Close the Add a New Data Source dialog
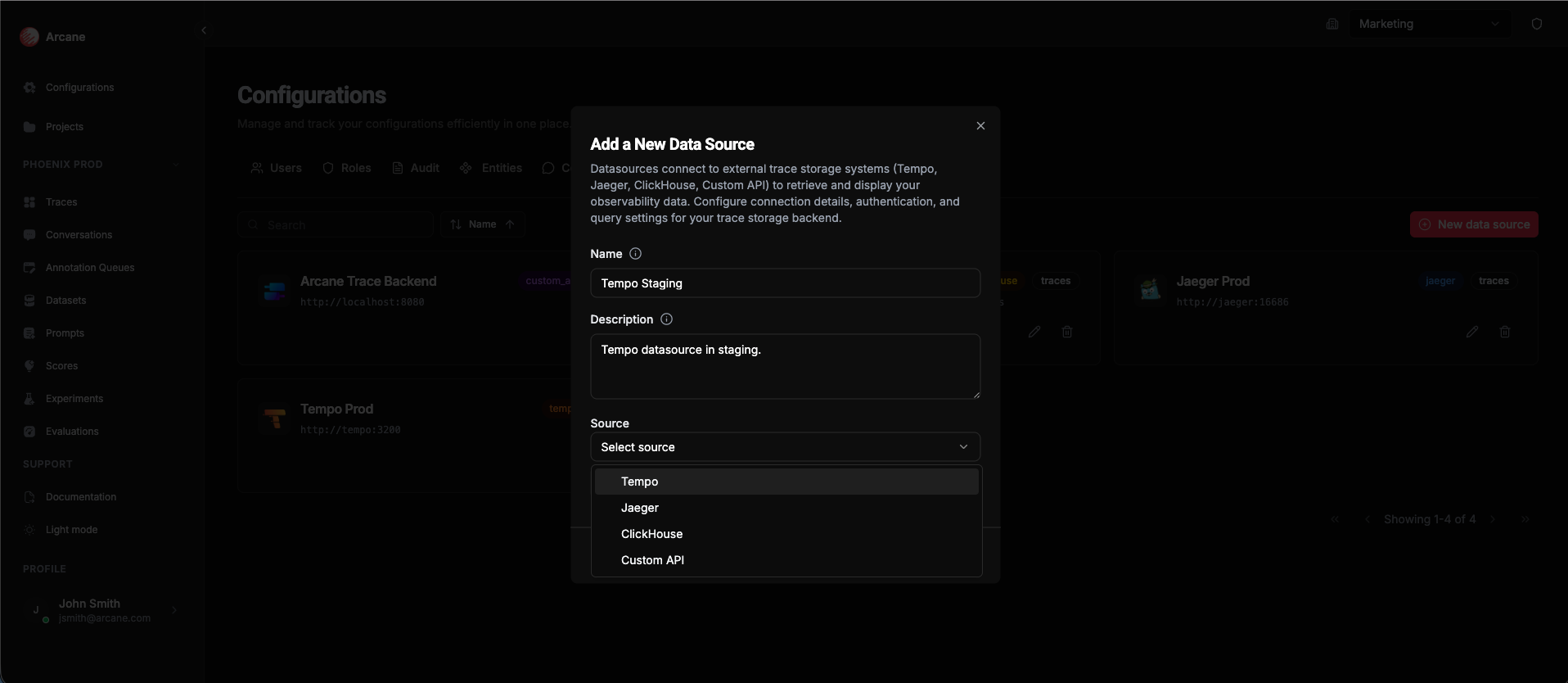The height and width of the screenshot is (683, 1568). 980,126
